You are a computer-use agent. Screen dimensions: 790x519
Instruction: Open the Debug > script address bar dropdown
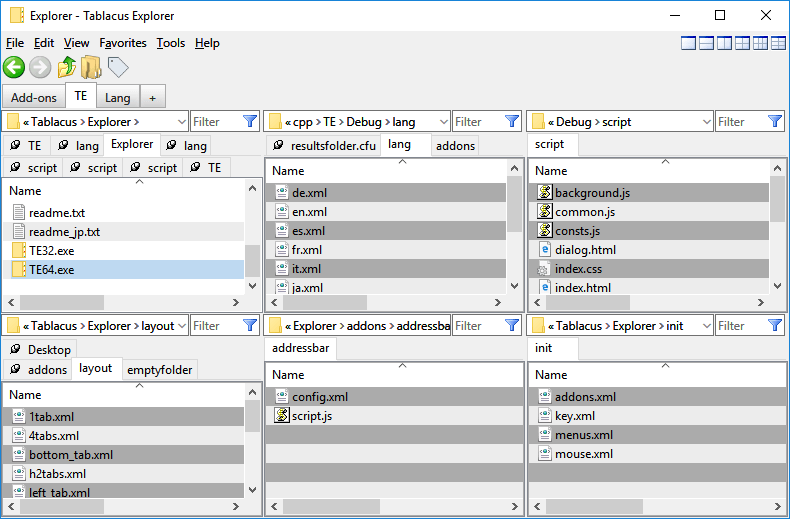[x=704, y=122]
